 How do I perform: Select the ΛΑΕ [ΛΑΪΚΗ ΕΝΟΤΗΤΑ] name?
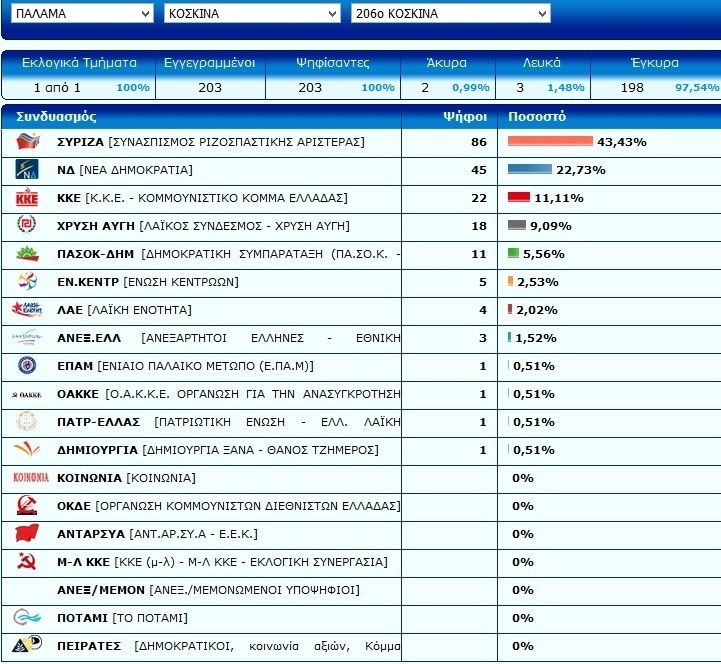coord(124,310)
